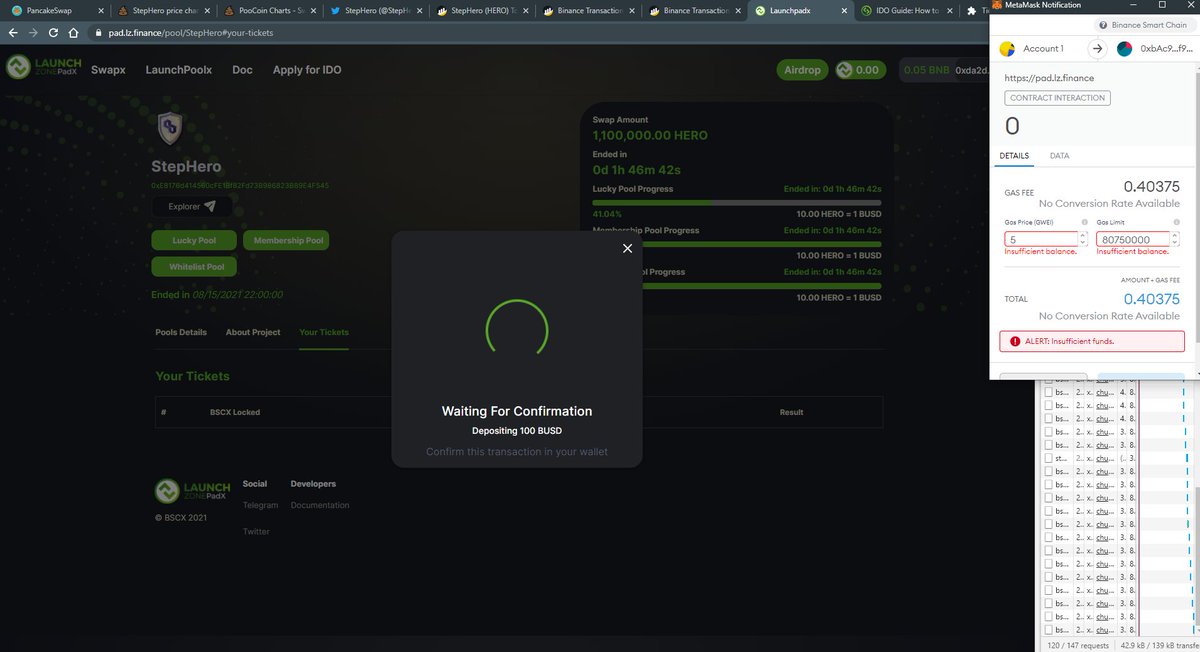Open the Pools Details tab
This screenshot has width=1200, height=652.
[180, 332]
